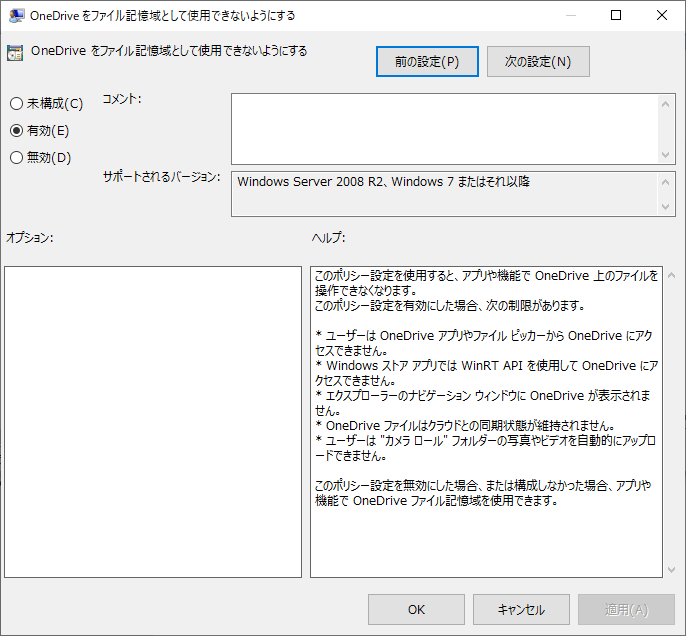
Task: Click the empty オプション panel
Action: click(153, 421)
